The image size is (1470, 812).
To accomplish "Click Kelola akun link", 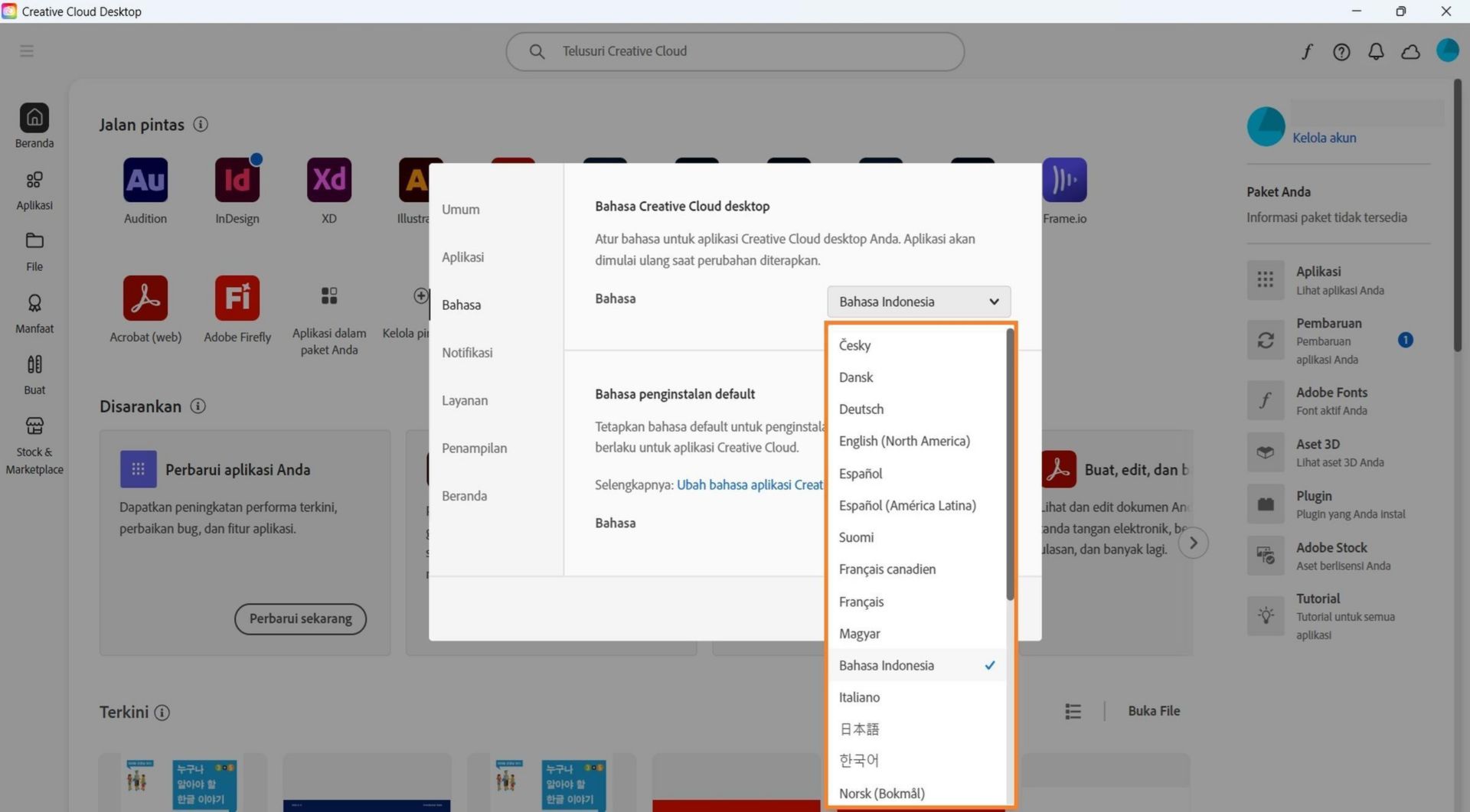I will (1324, 138).
